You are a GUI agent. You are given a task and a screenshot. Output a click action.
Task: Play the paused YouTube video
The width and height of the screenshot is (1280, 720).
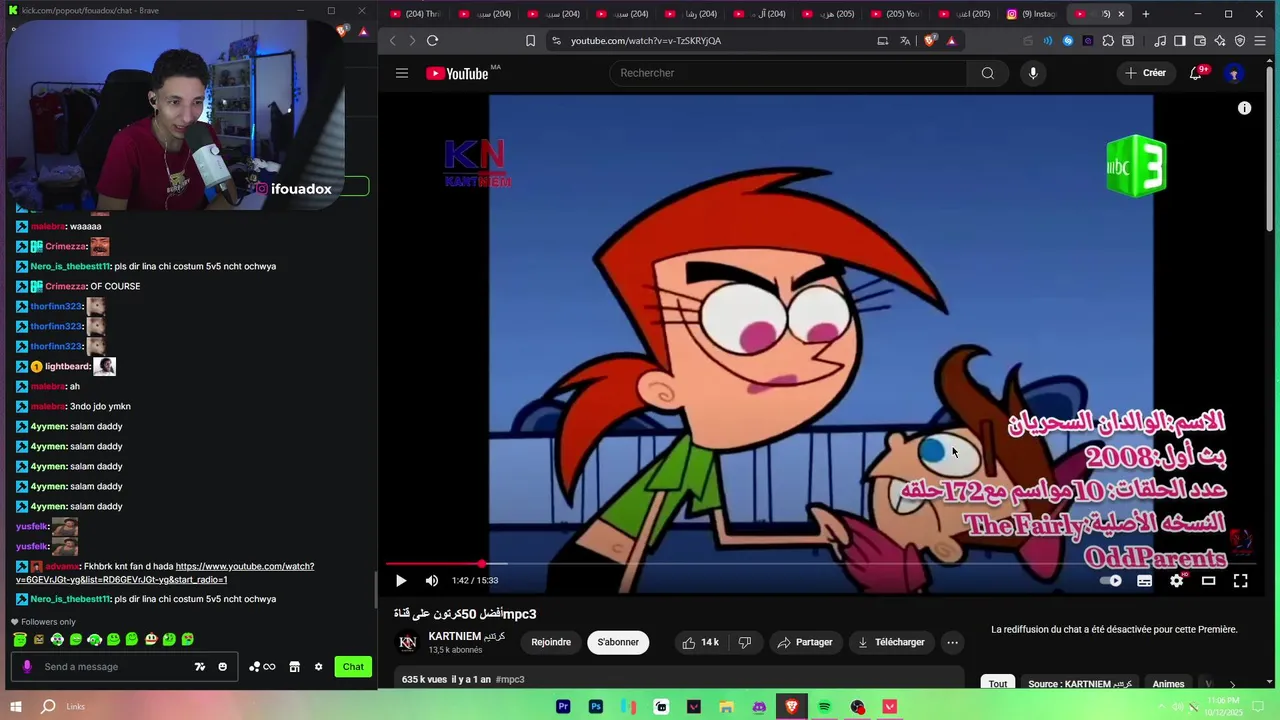coord(401,580)
